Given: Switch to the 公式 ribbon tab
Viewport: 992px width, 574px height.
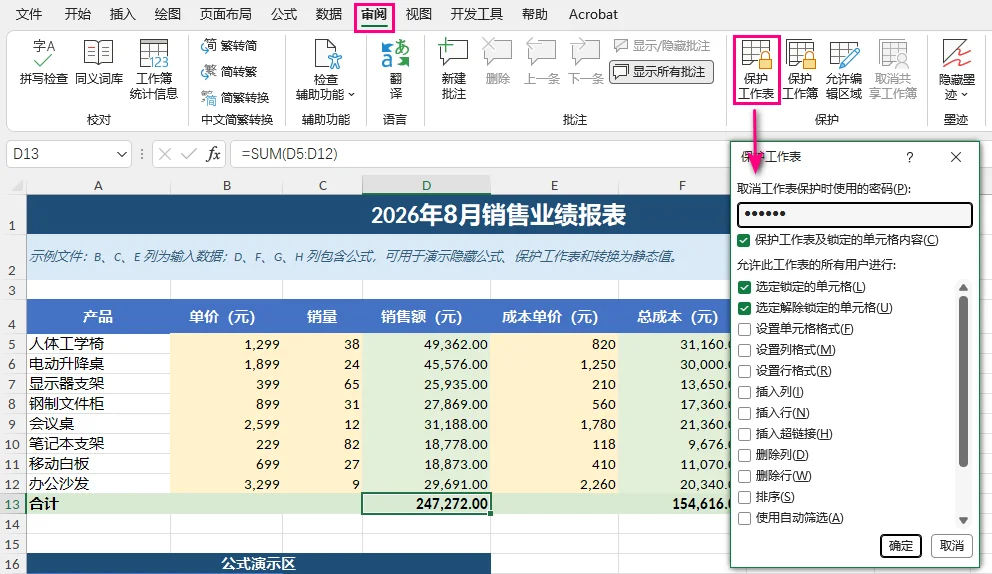Looking at the screenshot, I should (x=283, y=14).
